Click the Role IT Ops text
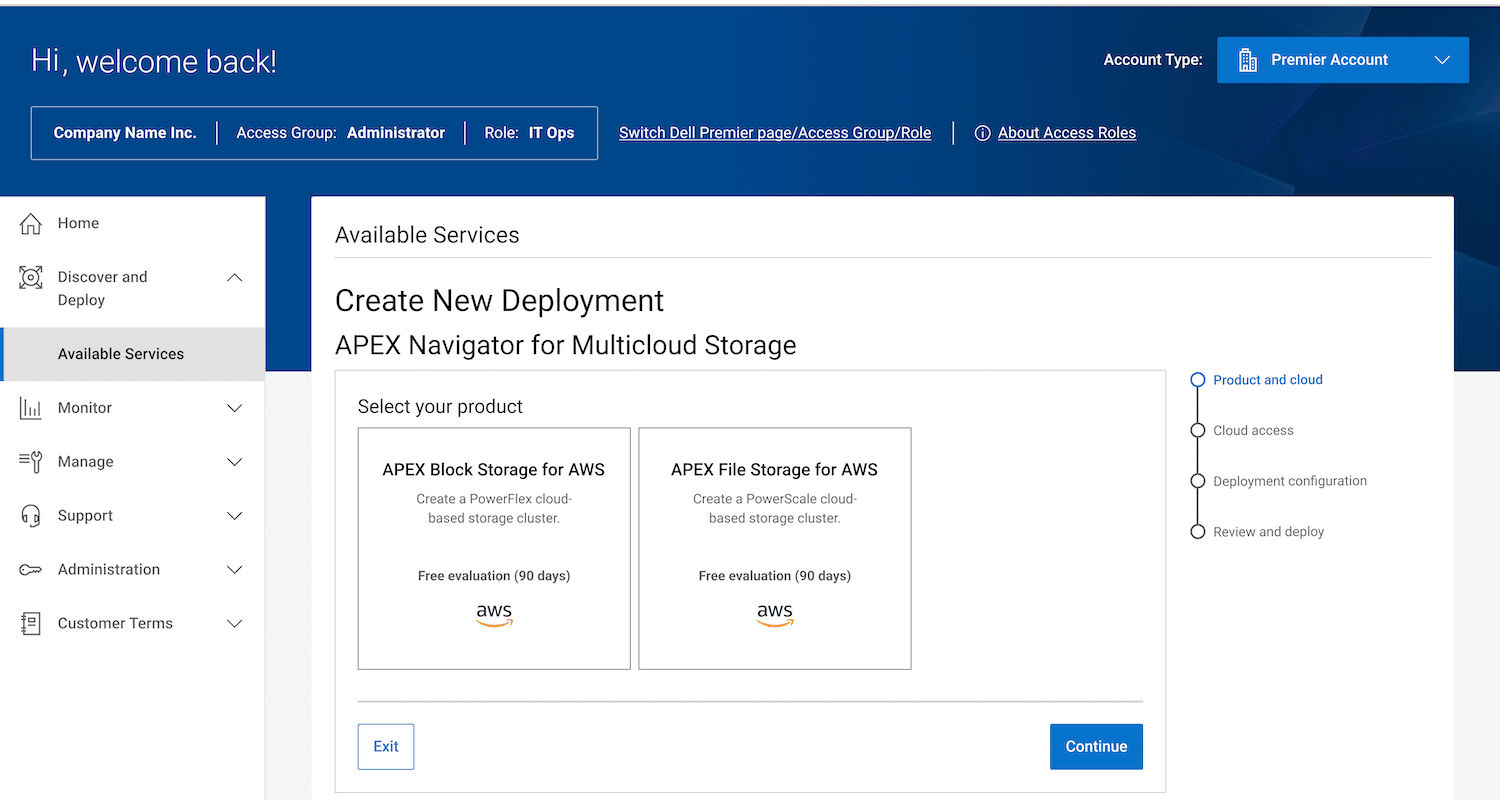 tap(529, 133)
